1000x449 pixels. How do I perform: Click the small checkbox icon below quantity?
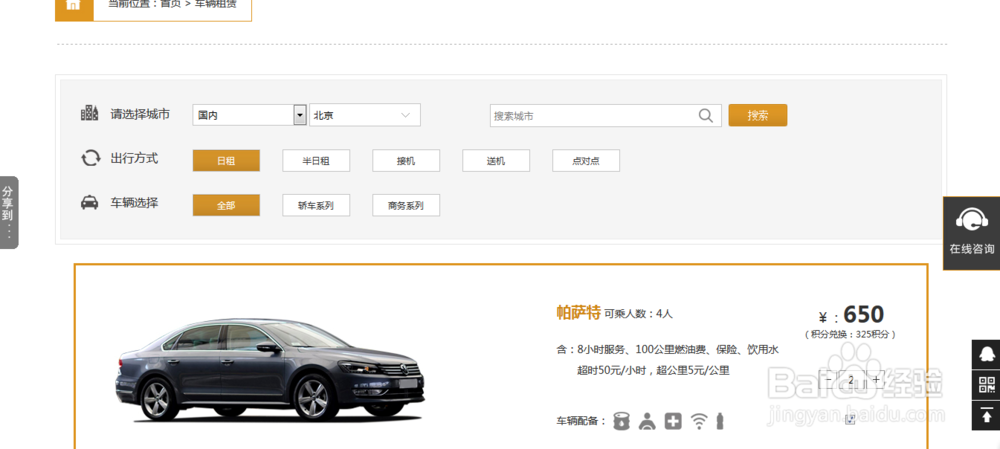coord(850,419)
